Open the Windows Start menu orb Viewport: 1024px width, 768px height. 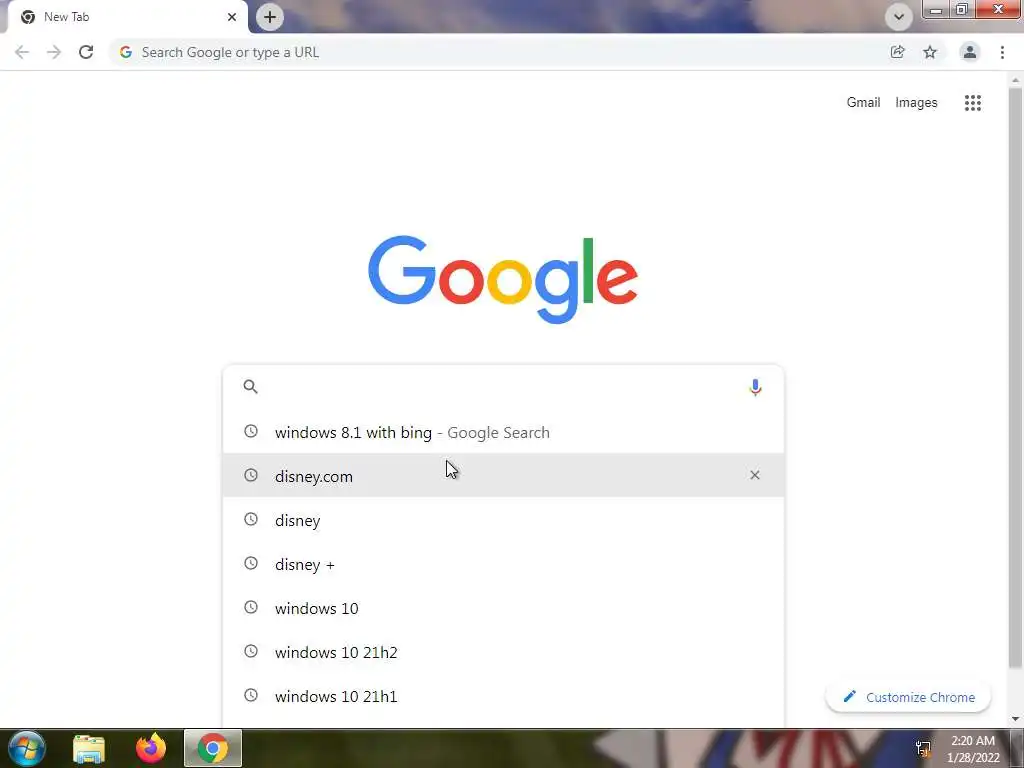tap(27, 748)
